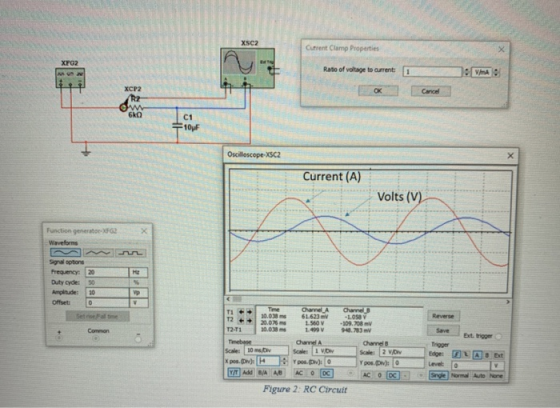Screen dimensions: 560x408
Task: Toggle Channel B minus invert button
Action: coord(405,375)
